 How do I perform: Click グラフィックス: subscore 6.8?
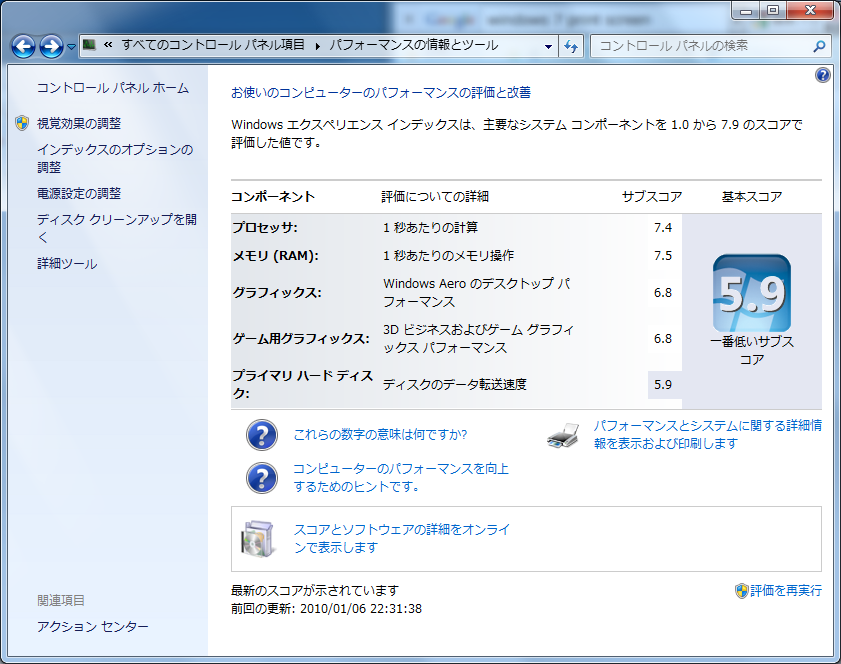coord(663,292)
